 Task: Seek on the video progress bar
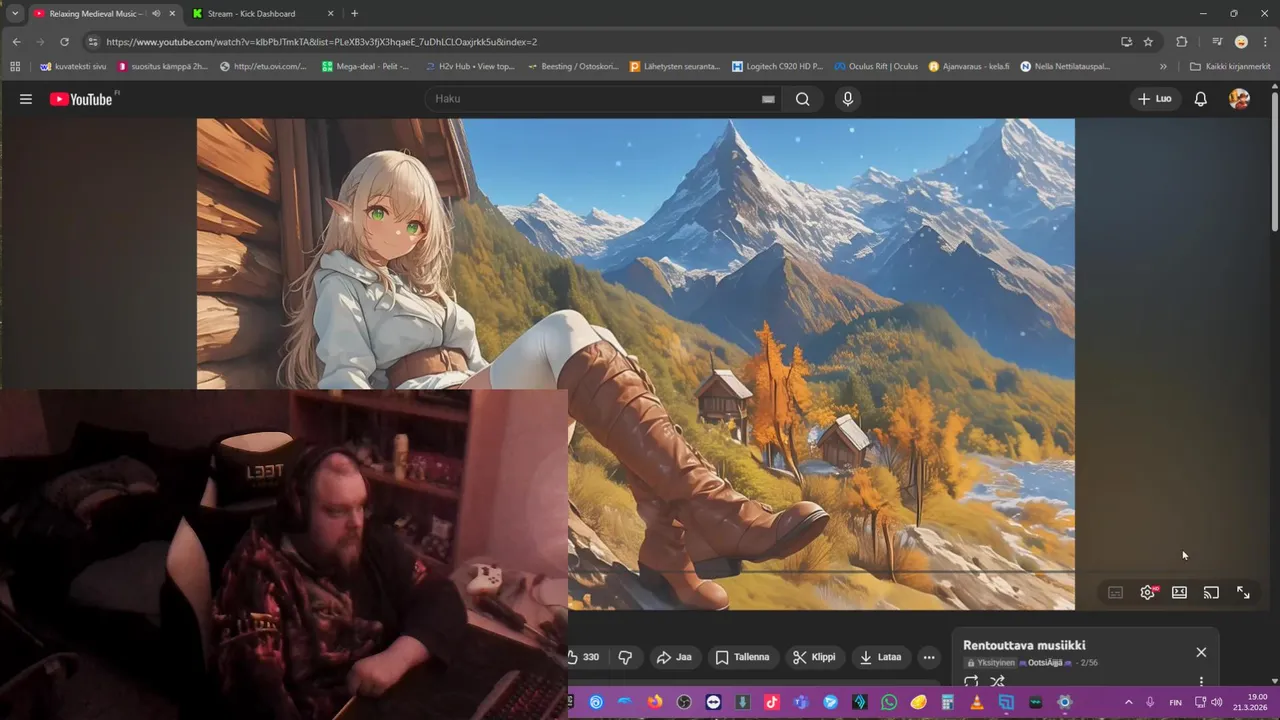[821, 571]
